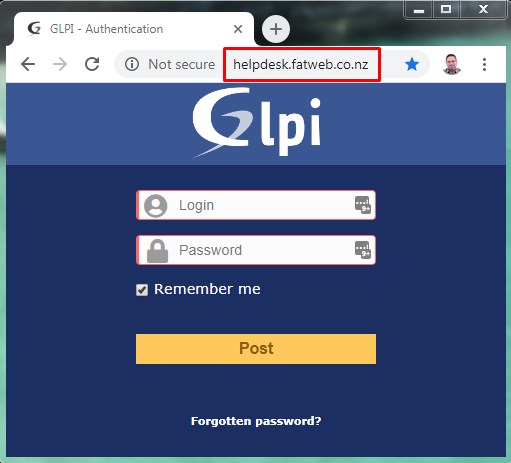Click password manager icon in Password field
The height and width of the screenshot is (463, 511).
(x=363, y=250)
